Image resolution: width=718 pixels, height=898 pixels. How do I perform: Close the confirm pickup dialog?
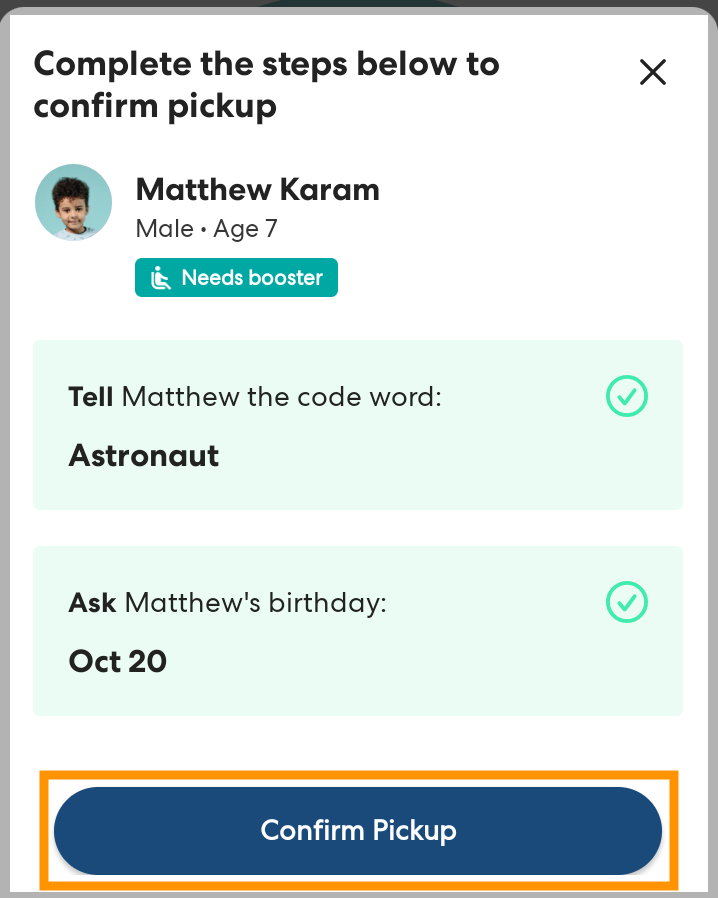coord(653,72)
